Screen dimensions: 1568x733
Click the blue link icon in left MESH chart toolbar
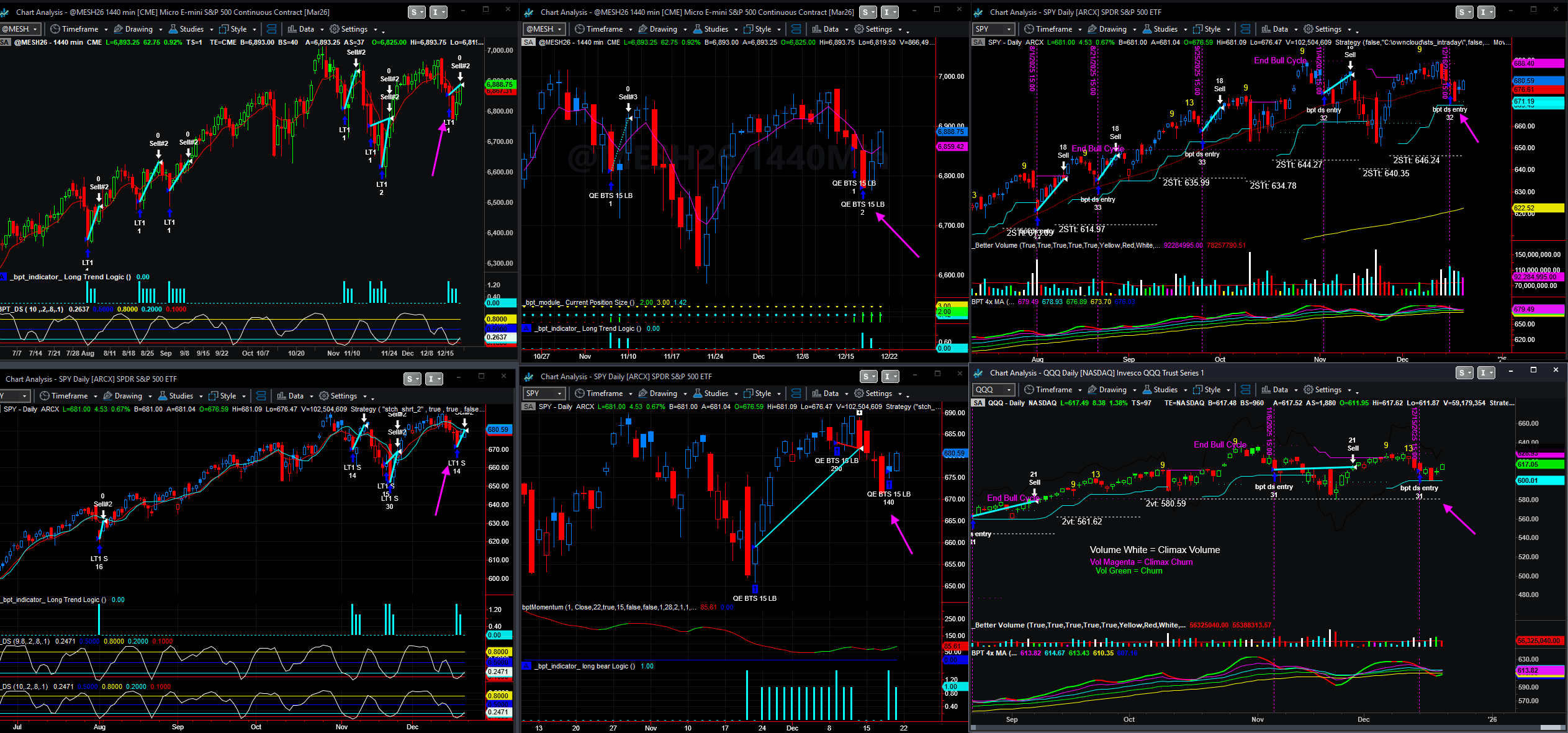click(x=272, y=29)
